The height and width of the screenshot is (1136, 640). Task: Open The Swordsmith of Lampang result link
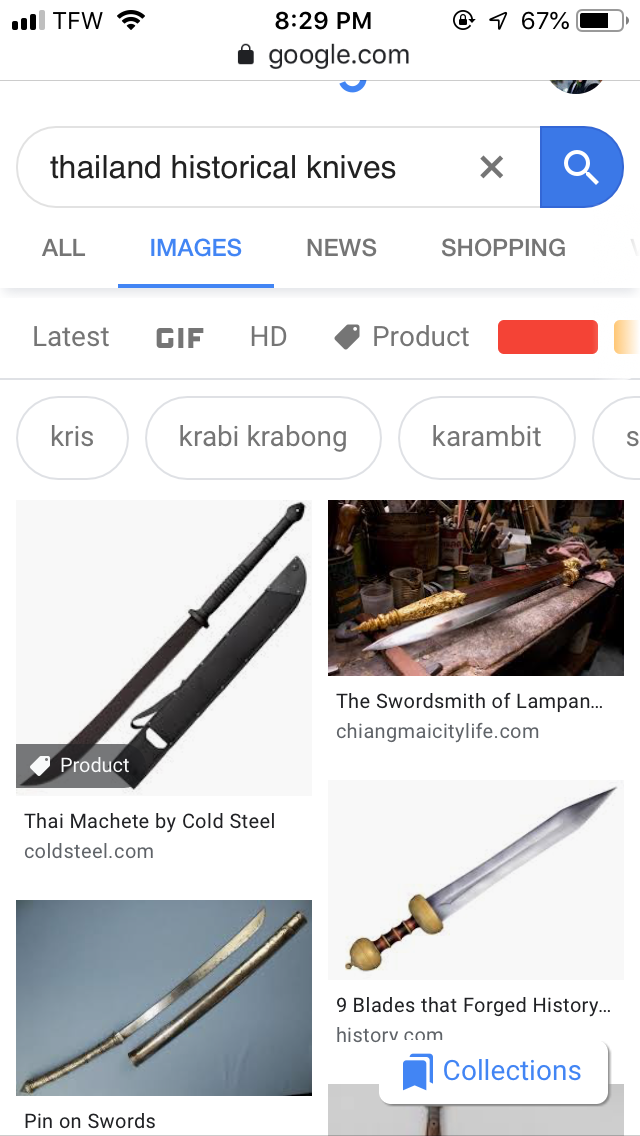tap(470, 701)
